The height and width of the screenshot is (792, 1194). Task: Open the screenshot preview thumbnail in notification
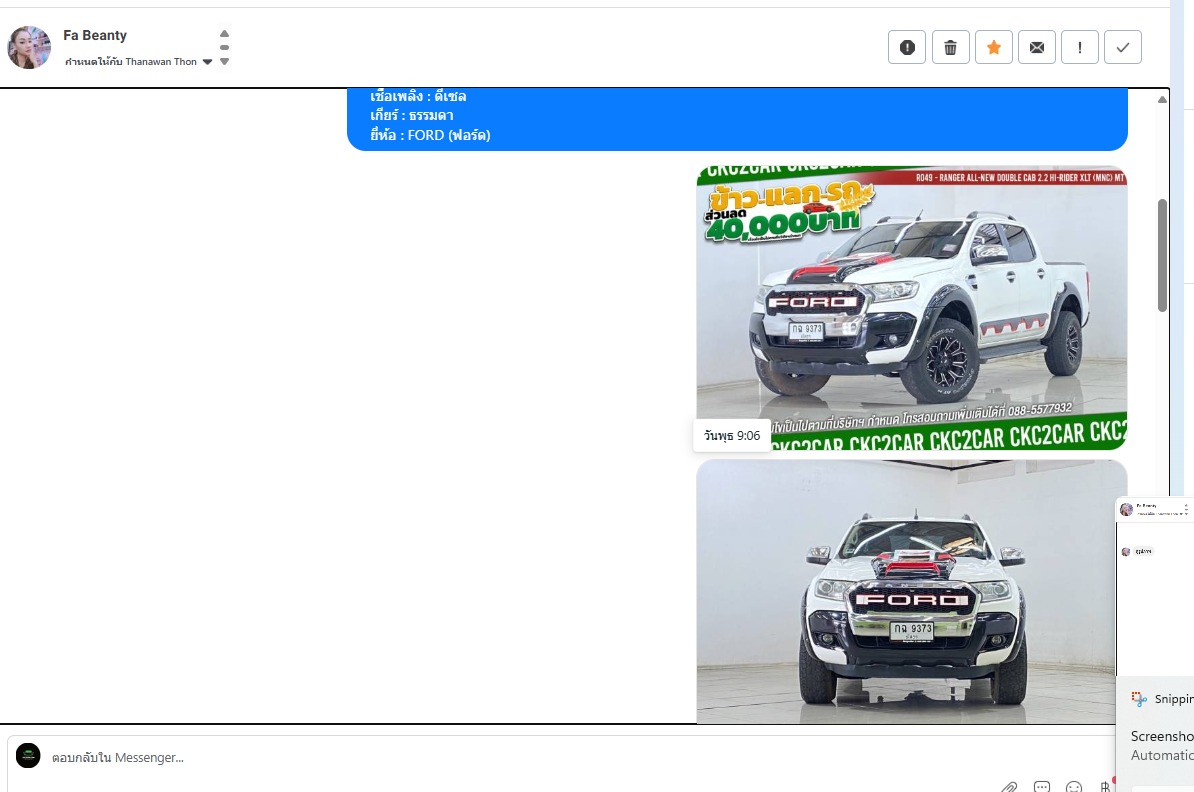pyautogui.click(x=1155, y=586)
